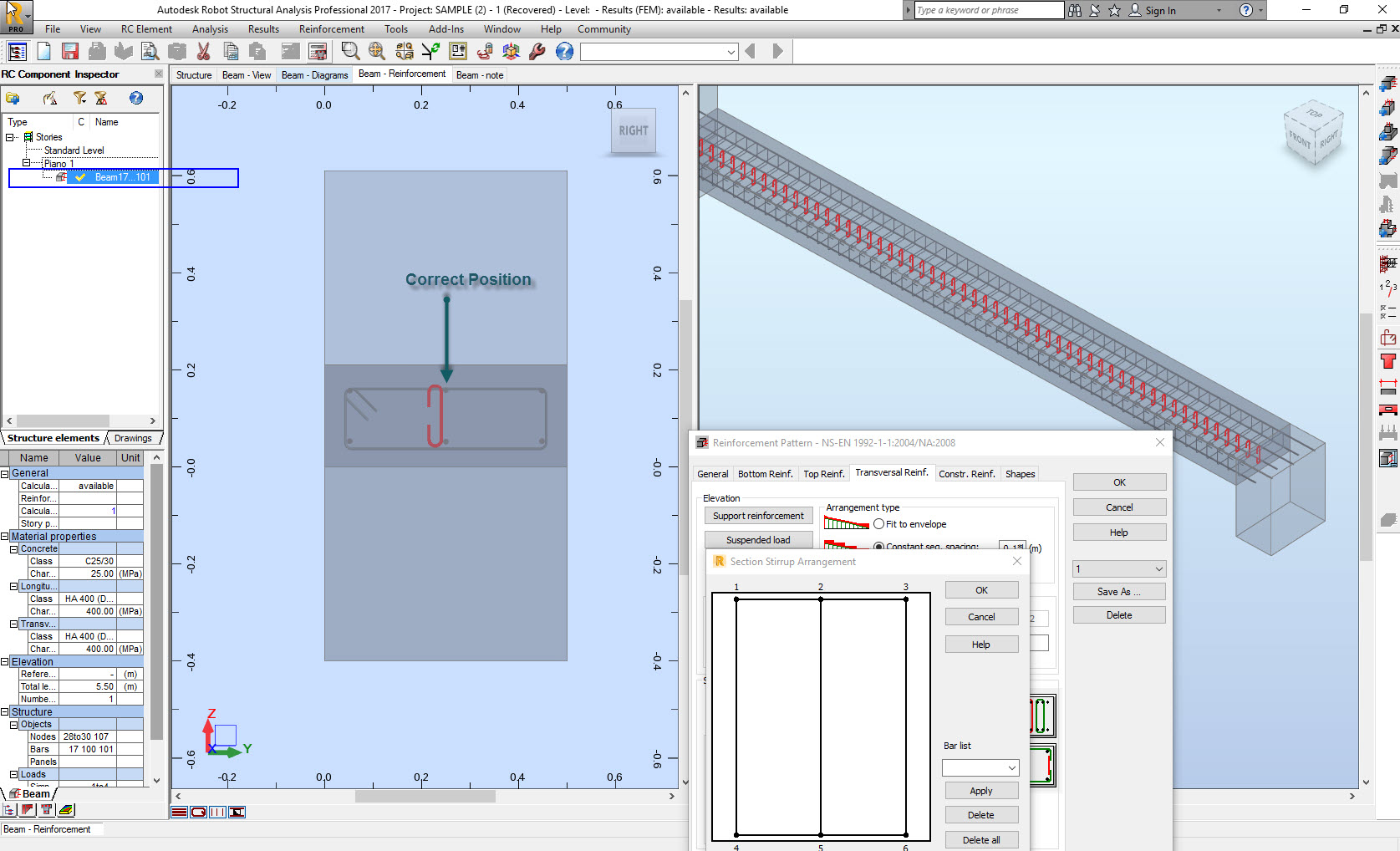Image resolution: width=1400 pixels, height=851 pixels.
Task: Switch to the Constr. Reinf. tab
Action: point(967,474)
